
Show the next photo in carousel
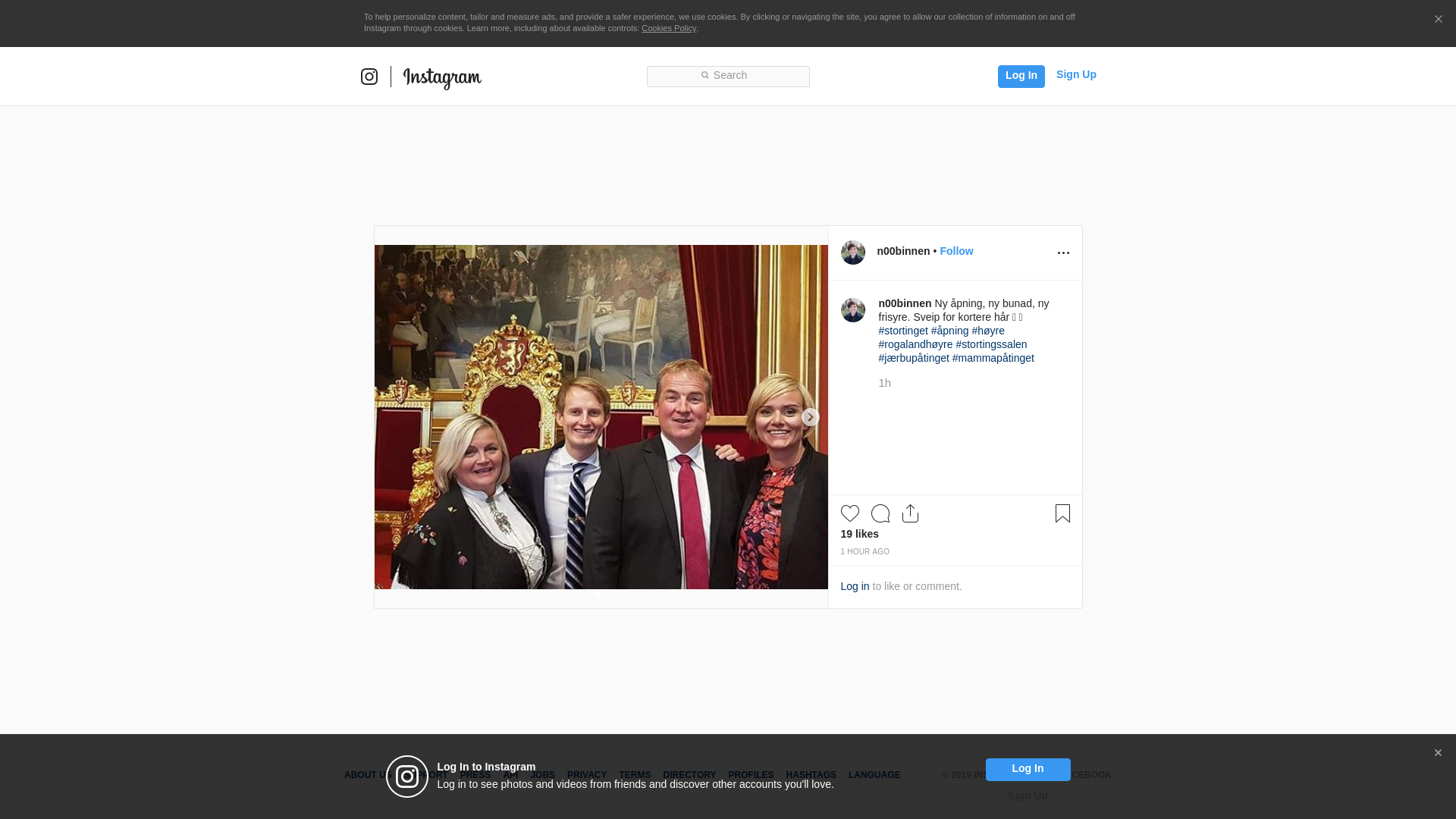(x=810, y=417)
